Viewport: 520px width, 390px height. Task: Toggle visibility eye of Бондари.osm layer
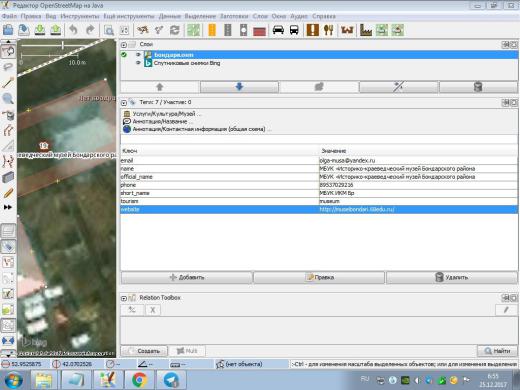tap(138, 54)
